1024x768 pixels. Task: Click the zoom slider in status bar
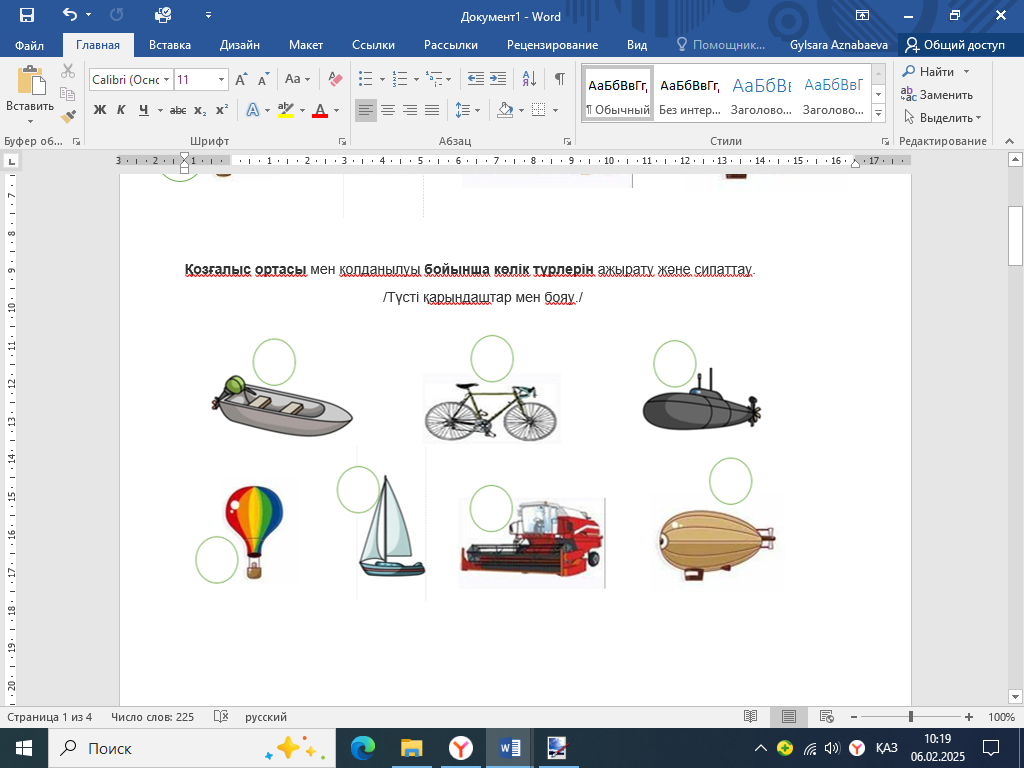pos(910,717)
